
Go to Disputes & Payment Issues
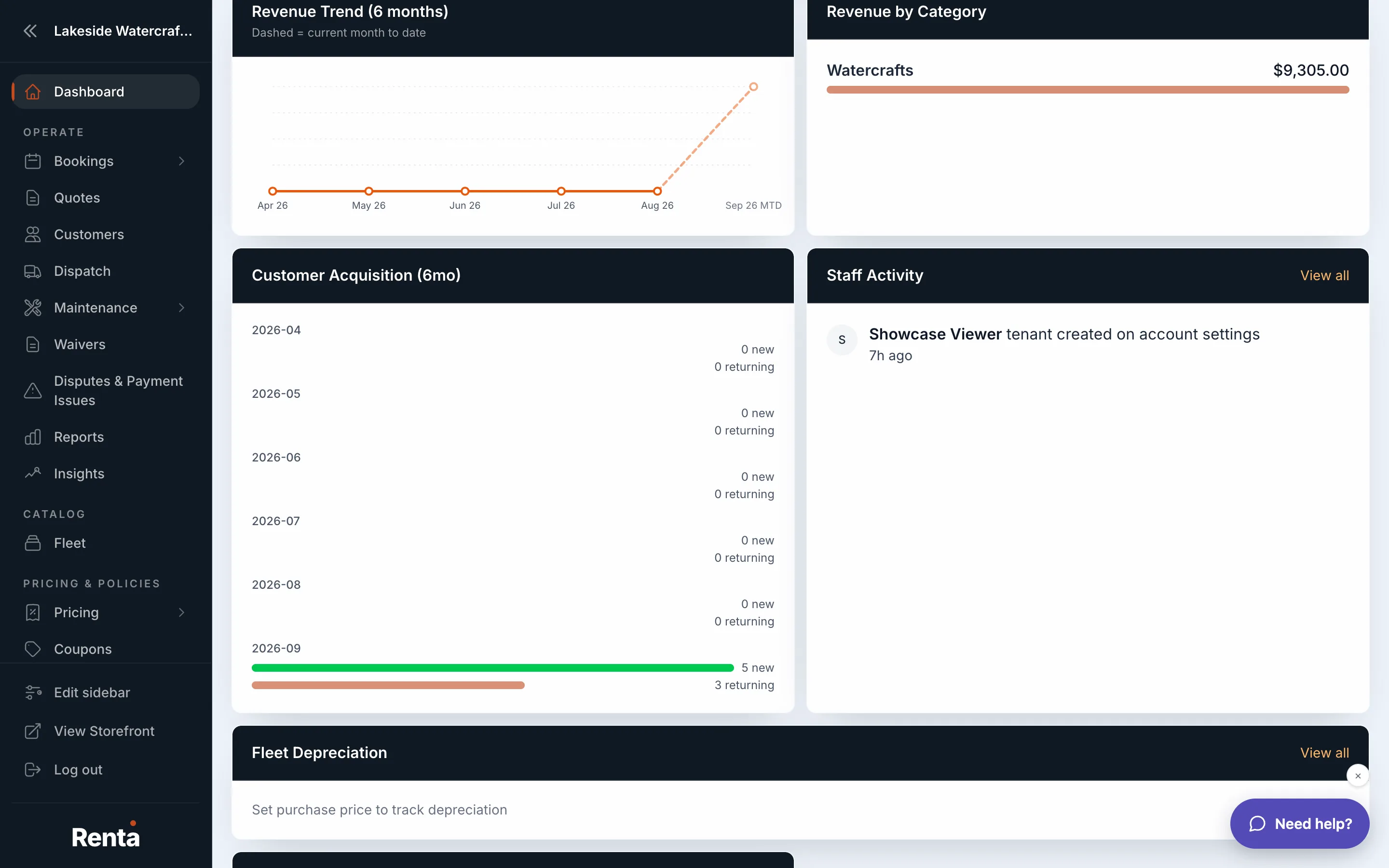(106, 391)
